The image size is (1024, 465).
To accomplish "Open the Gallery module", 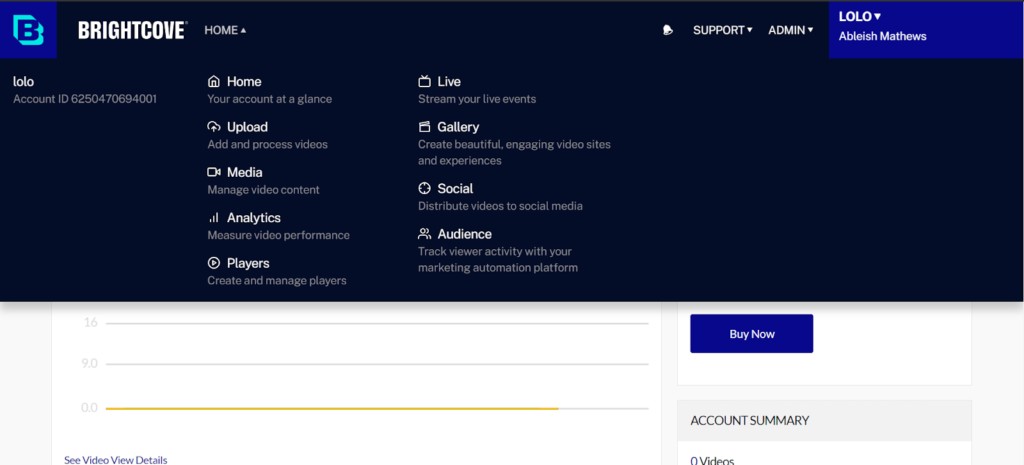I will [x=458, y=127].
